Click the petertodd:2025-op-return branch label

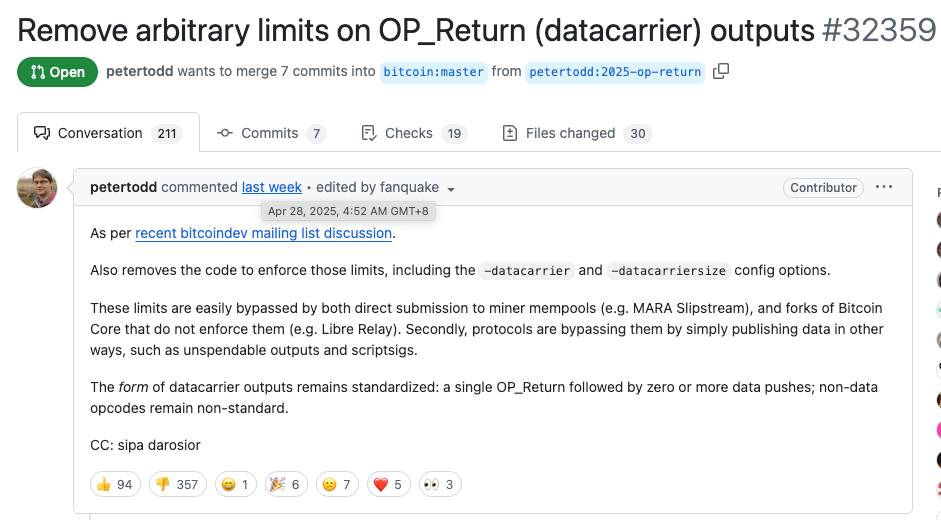(x=615, y=72)
